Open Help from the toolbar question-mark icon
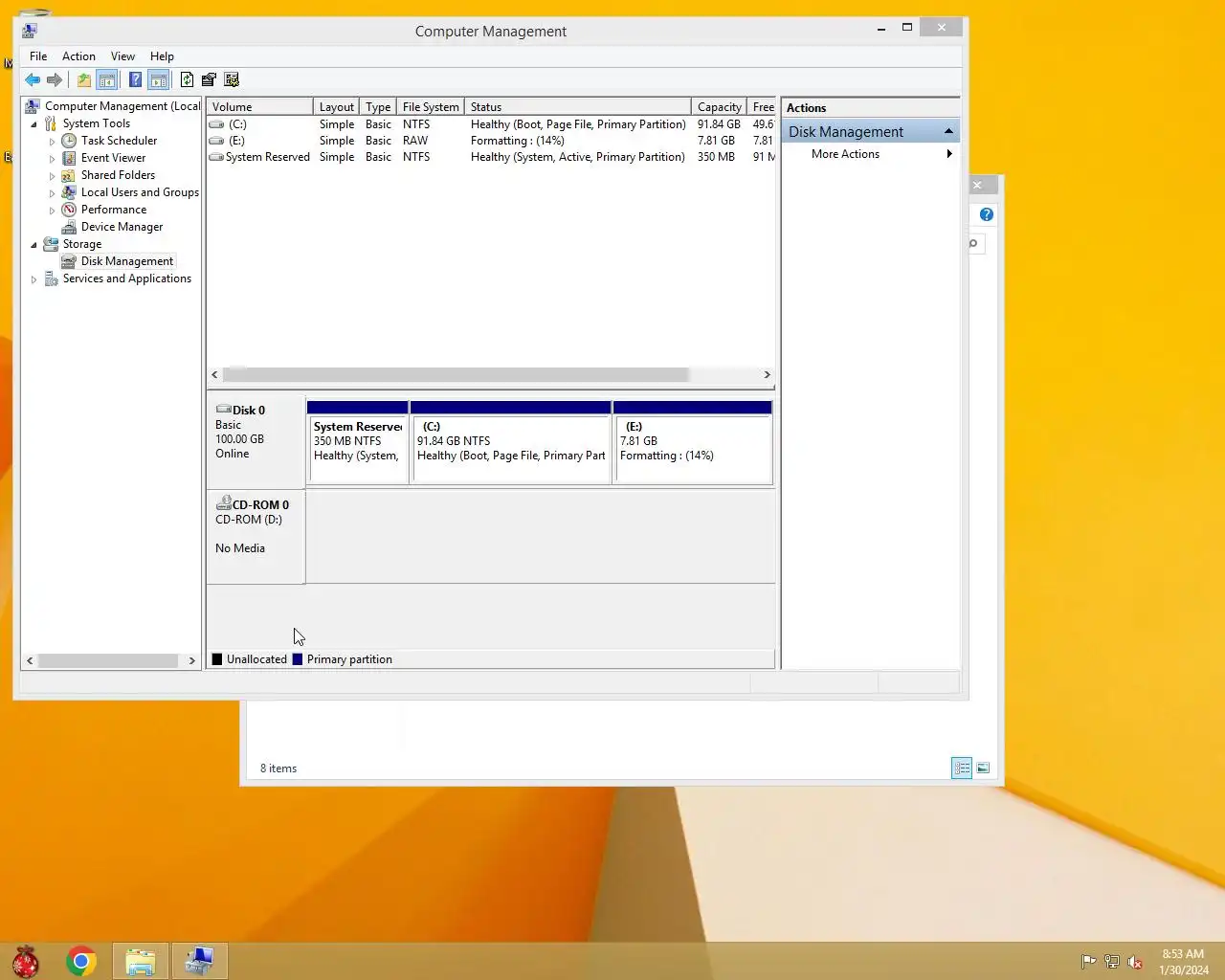 pyautogui.click(x=135, y=80)
